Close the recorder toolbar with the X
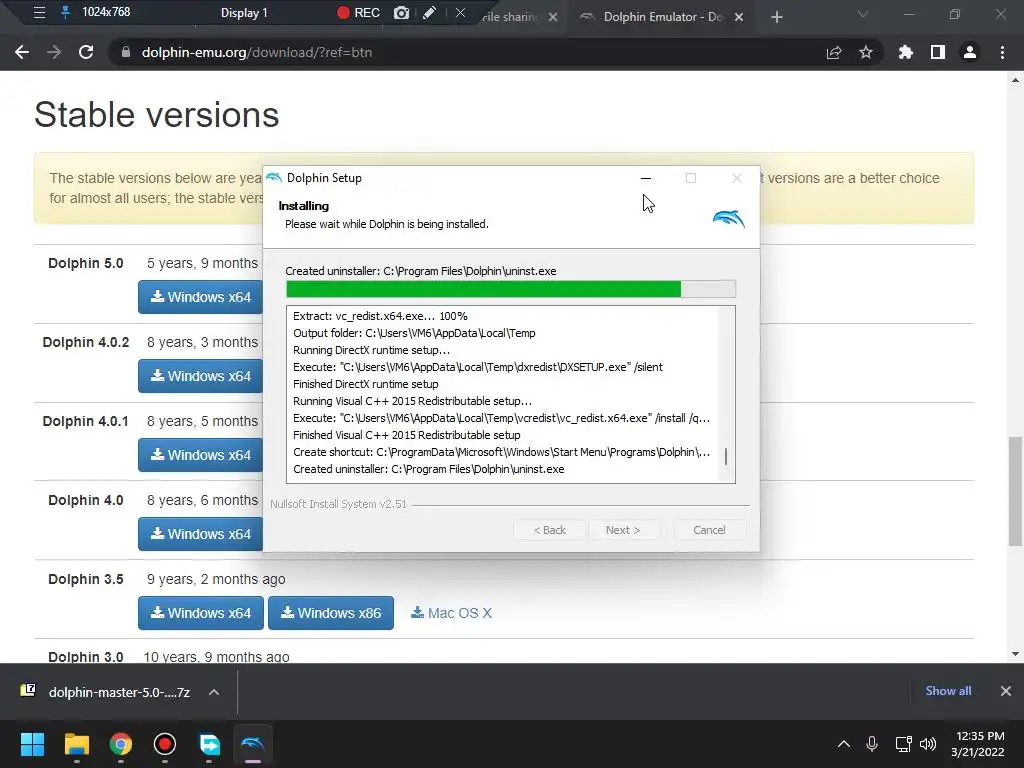1024x768 pixels. pos(460,12)
